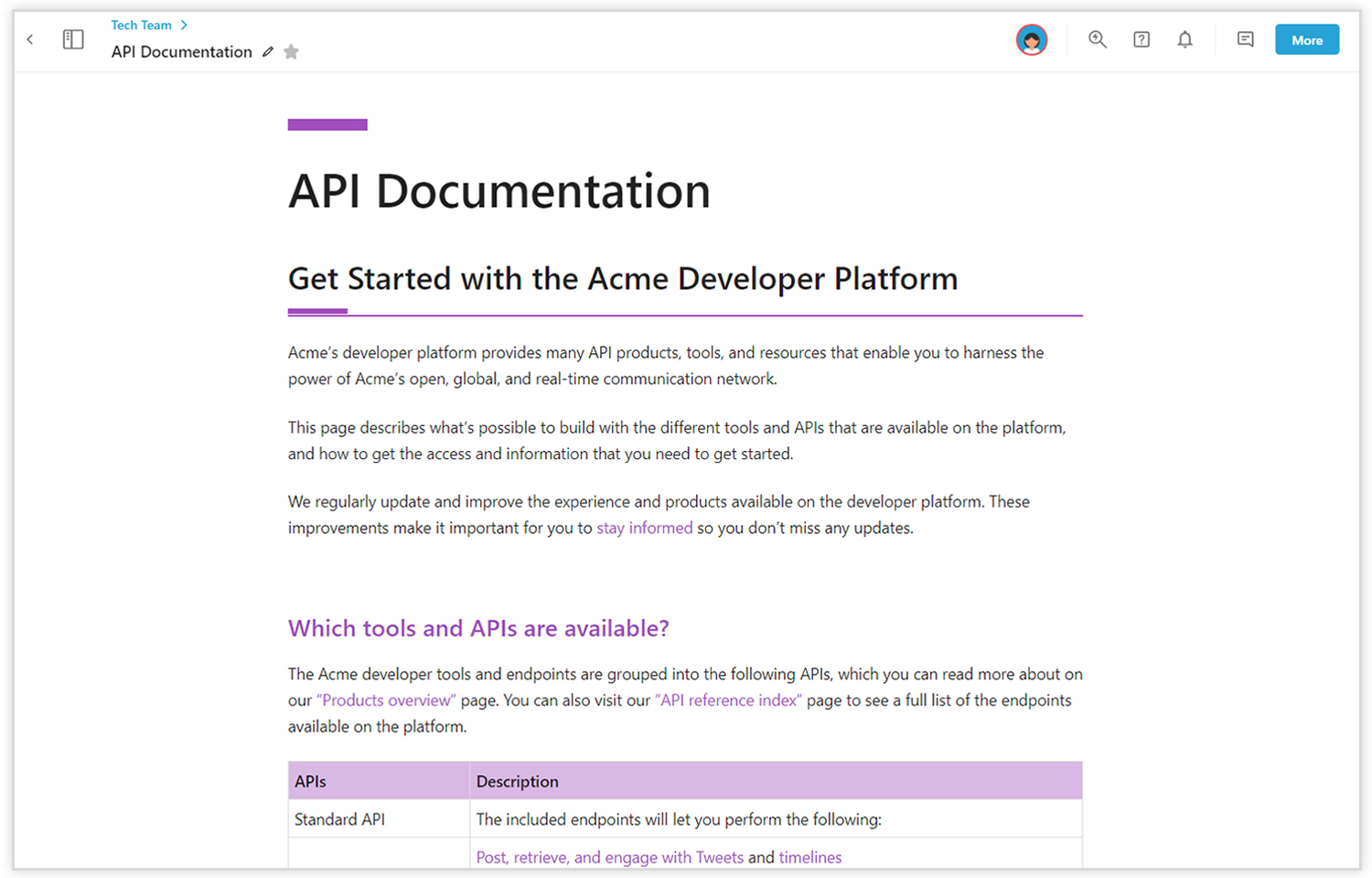Viewport: 1372px width, 878px height.
Task: Open the notifications bell
Action: (x=1184, y=39)
